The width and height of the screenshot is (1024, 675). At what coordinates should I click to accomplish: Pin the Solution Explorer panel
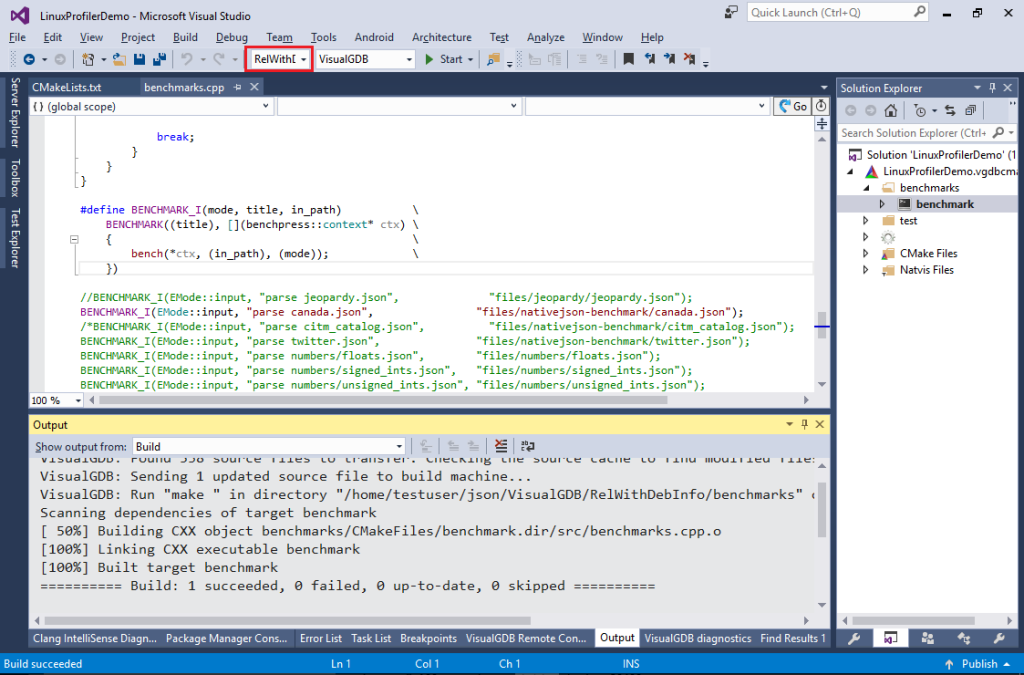(x=992, y=87)
